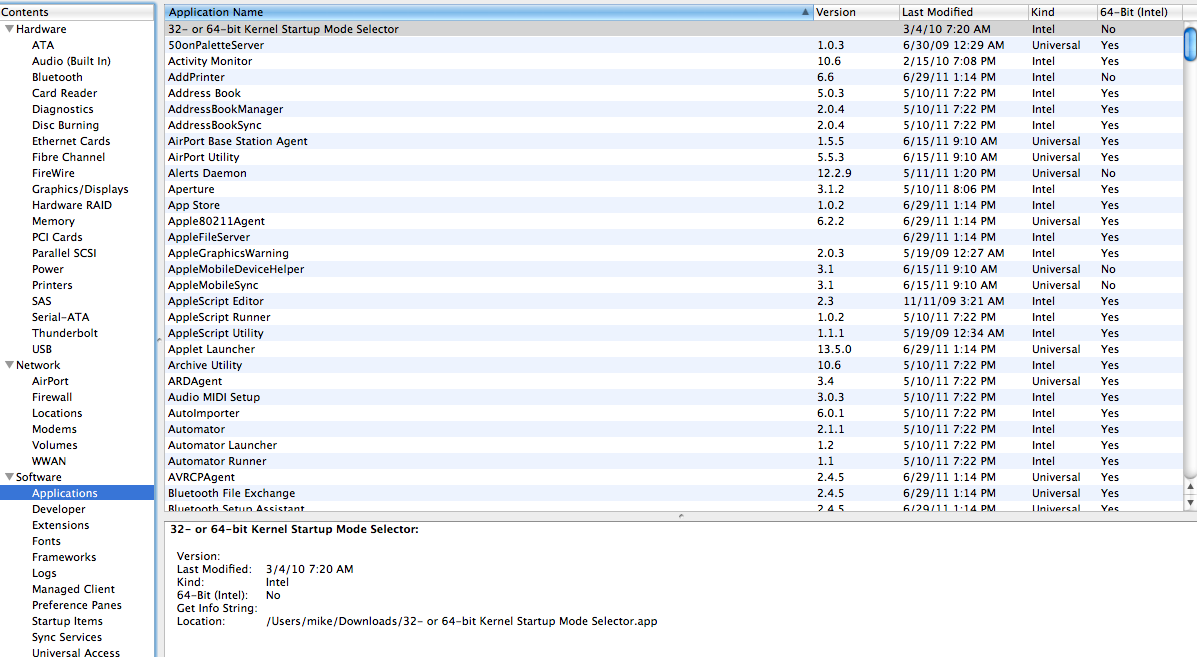This screenshot has width=1197, height=657.
Task: Select USB in Hardware list
Action: click(x=42, y=349)
